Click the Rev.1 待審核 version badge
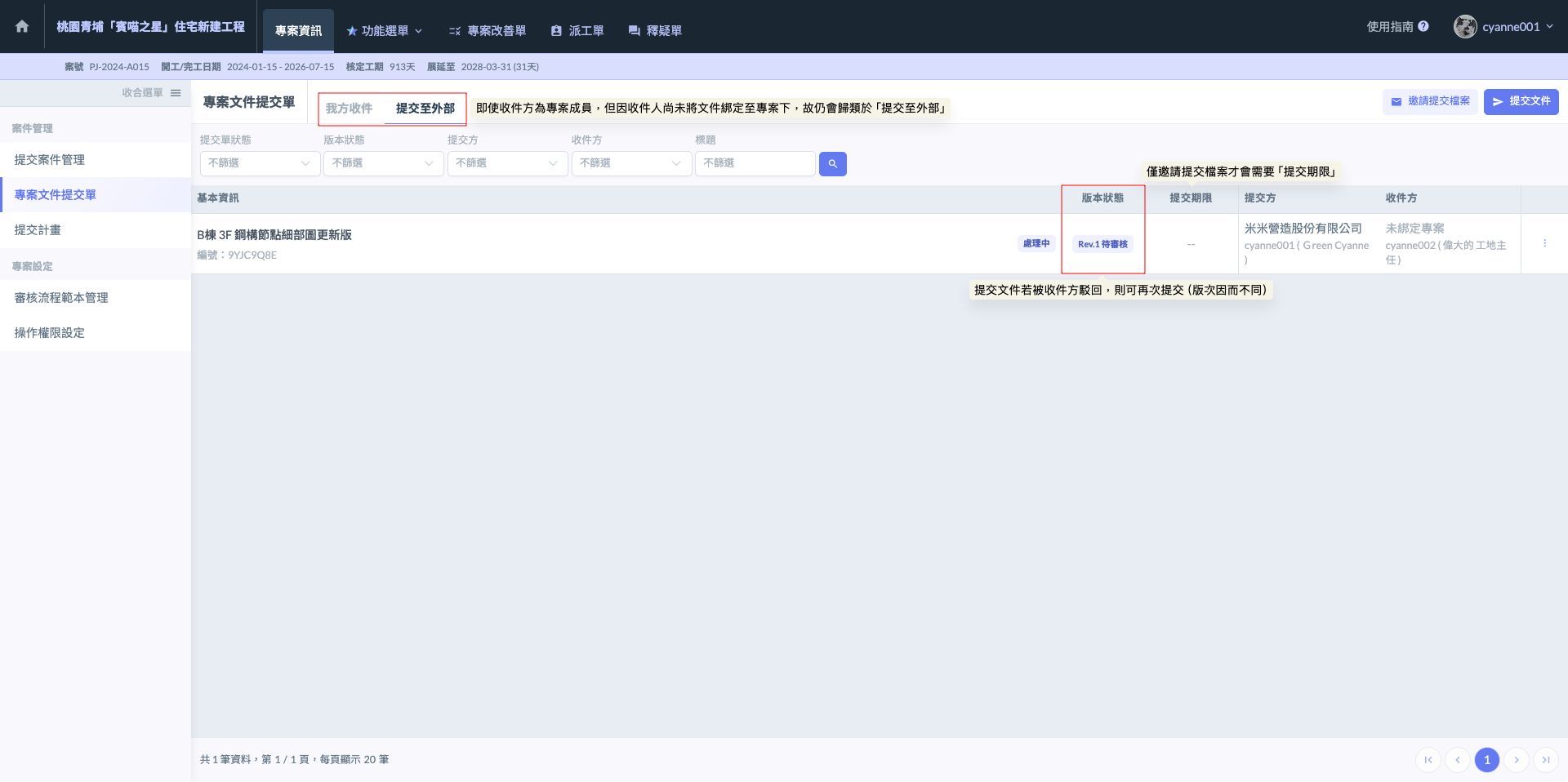Viewport: 1568px width, 782px height. [1102, 244]
